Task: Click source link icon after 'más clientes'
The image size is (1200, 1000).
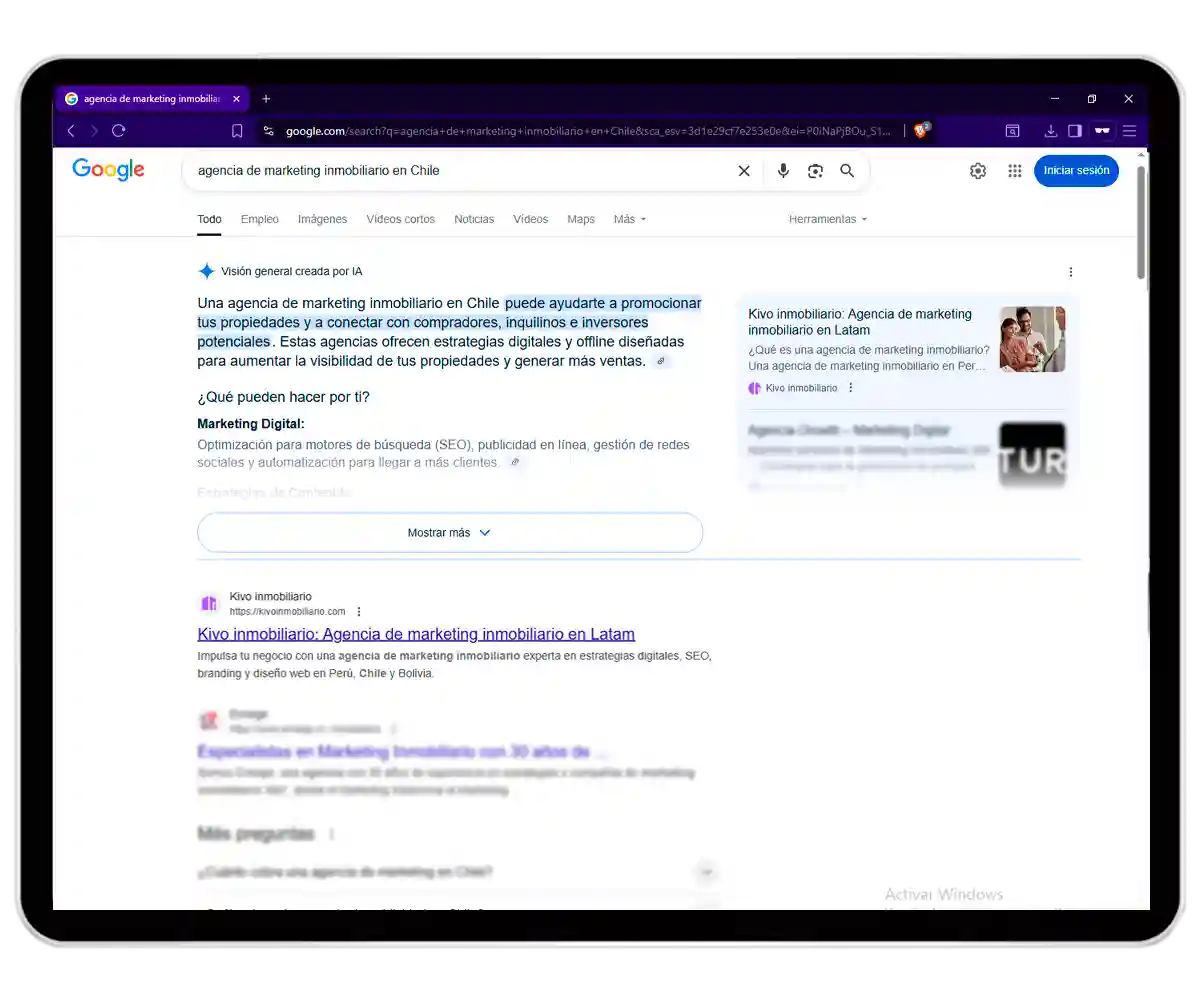Action: click(x=515, y=462)
